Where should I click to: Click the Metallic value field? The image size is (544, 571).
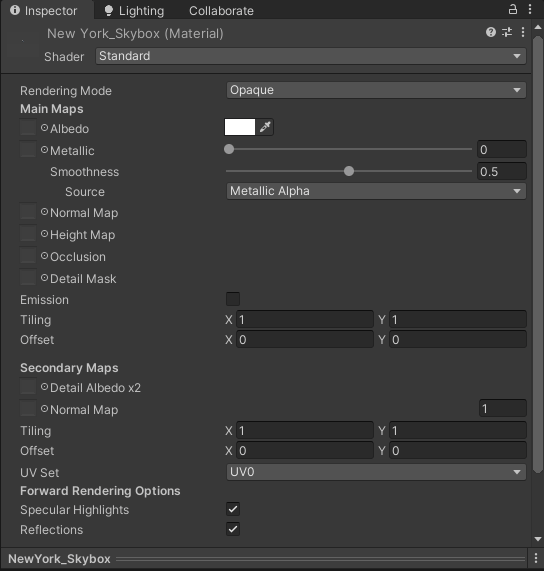tap(502, 149)
